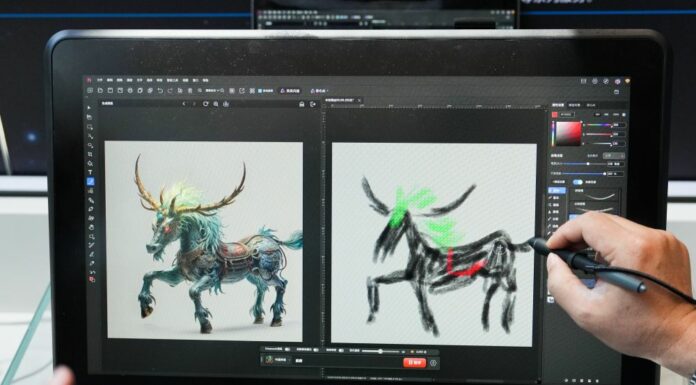The width and height of the screenshot is (696, 385).
Task: Switch to the first tab of right panel
Action: (x=558, y=105)
